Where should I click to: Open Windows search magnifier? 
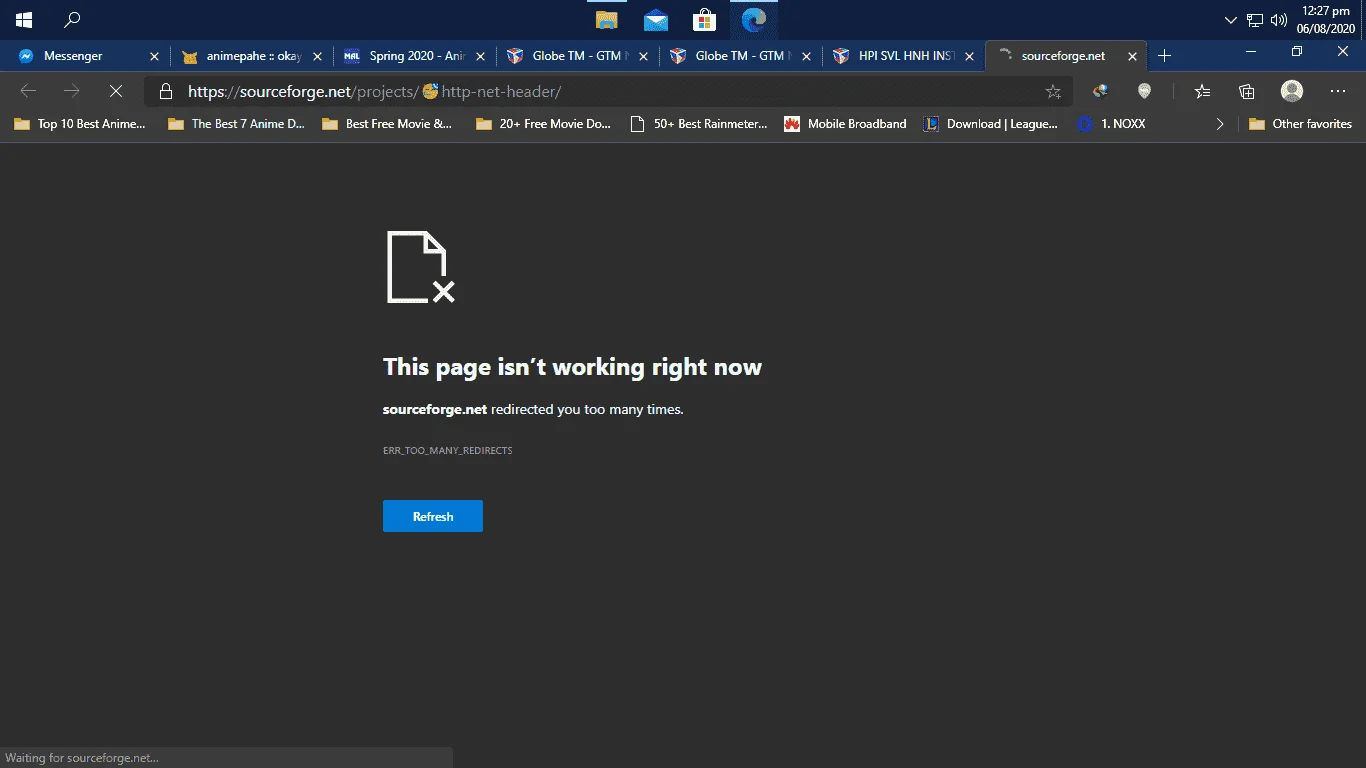(x=72, y=19)
